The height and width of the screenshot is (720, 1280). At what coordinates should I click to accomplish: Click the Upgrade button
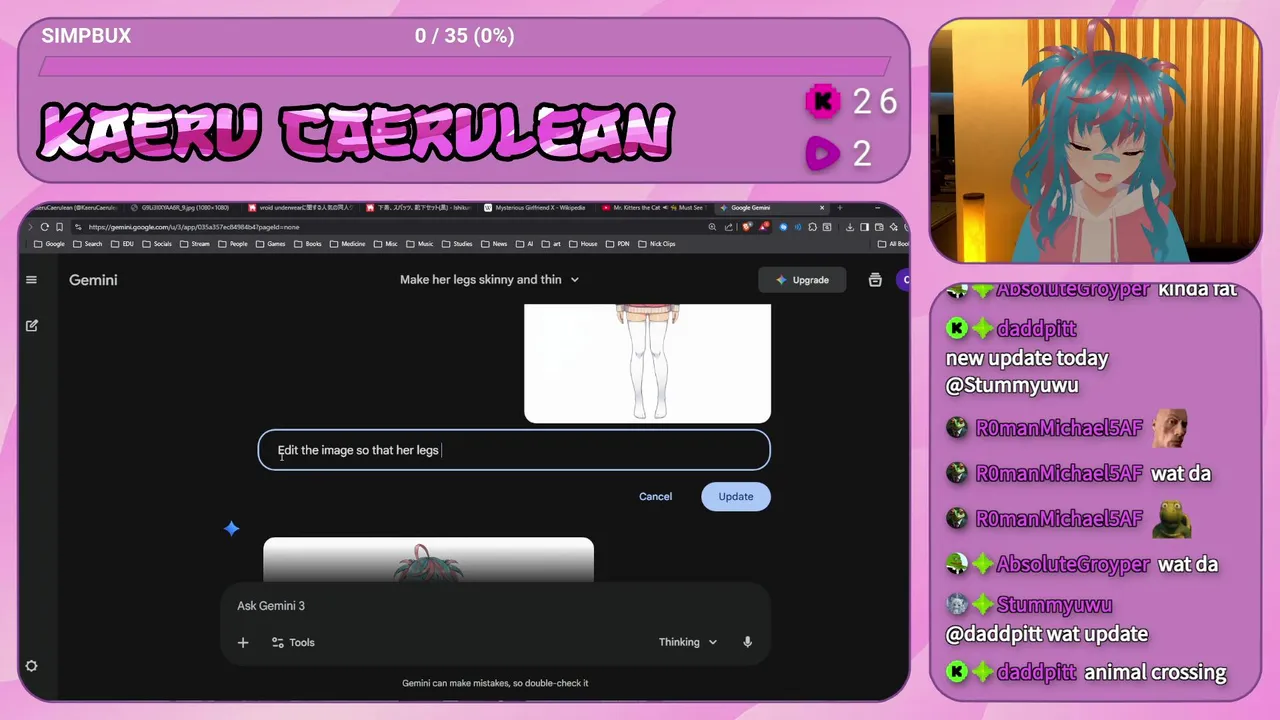[x=801, y=280]
